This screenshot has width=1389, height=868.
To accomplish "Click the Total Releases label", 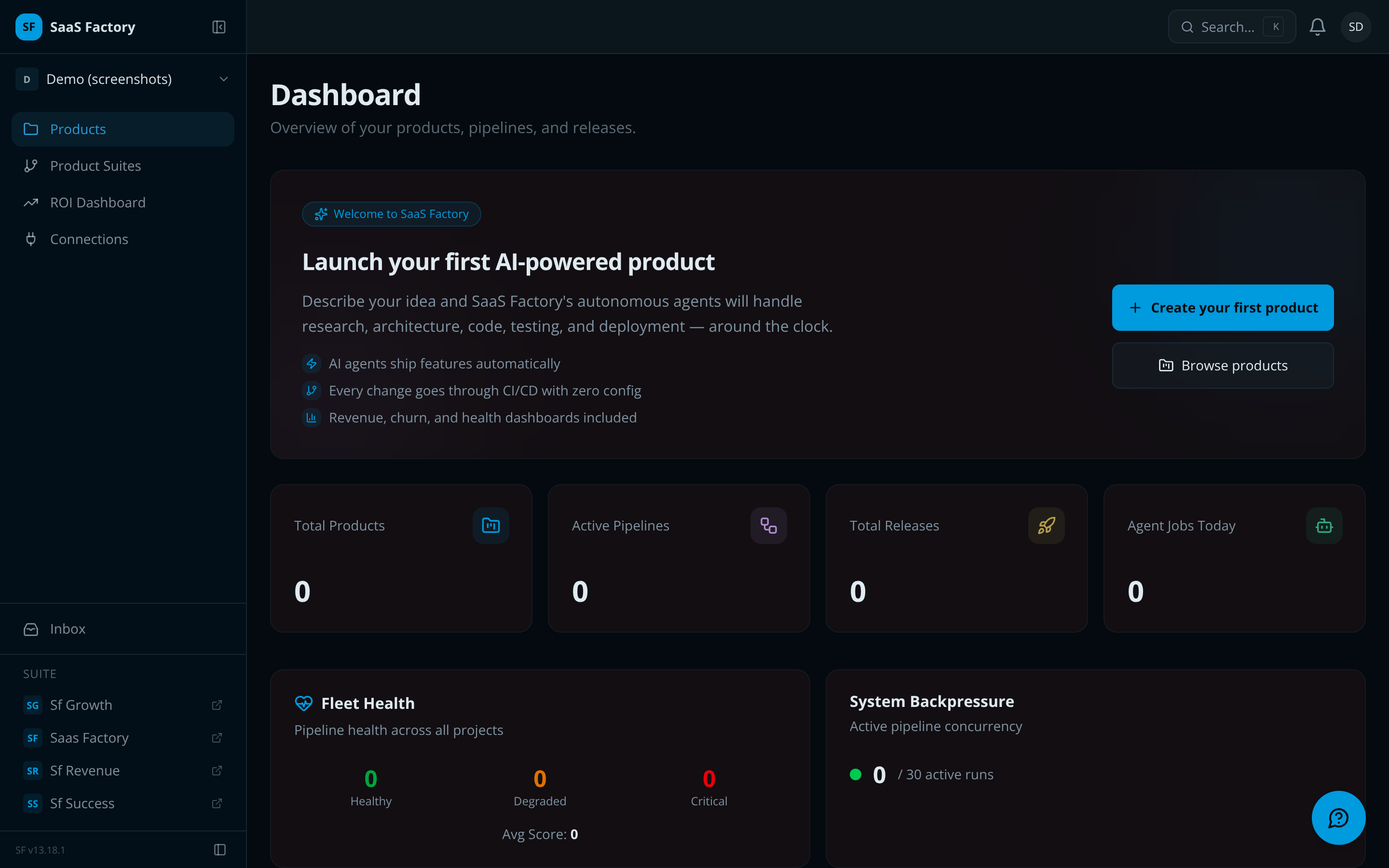I will coord(894,525).
